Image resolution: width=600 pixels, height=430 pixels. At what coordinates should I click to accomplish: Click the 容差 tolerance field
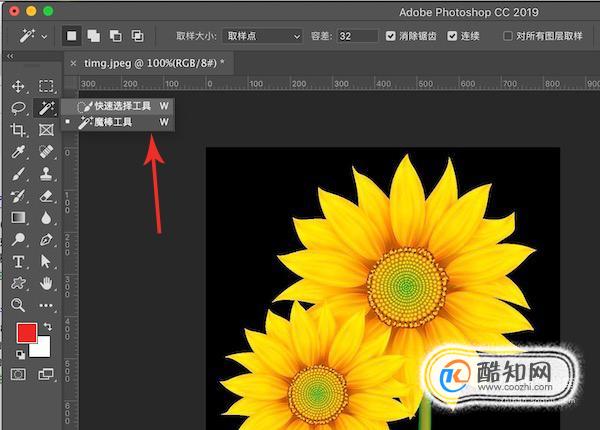click(357, 36)
